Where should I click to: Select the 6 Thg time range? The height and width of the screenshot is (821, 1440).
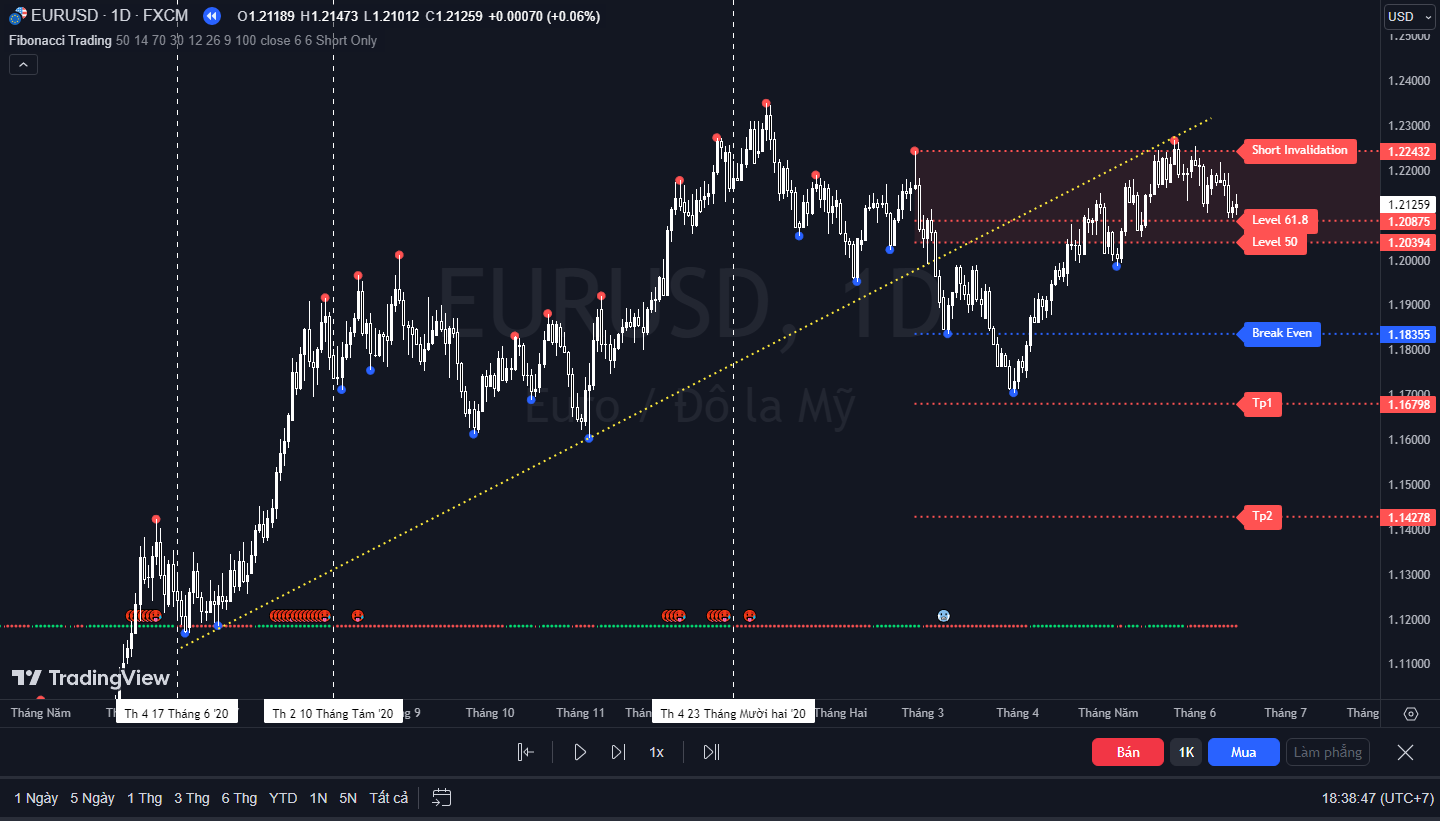click(239, 798)
